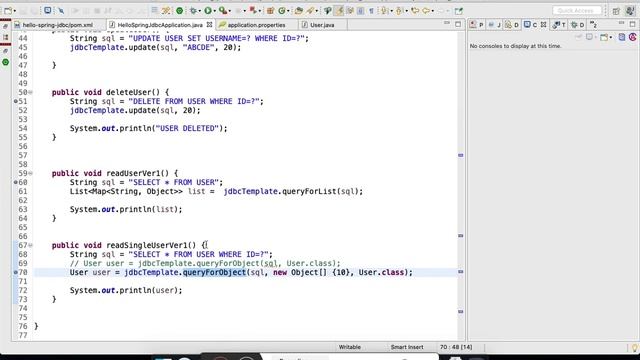Close the Console view tab
Image resolution: width=640 pixels, height=360 pixels.
coord(544,24)
